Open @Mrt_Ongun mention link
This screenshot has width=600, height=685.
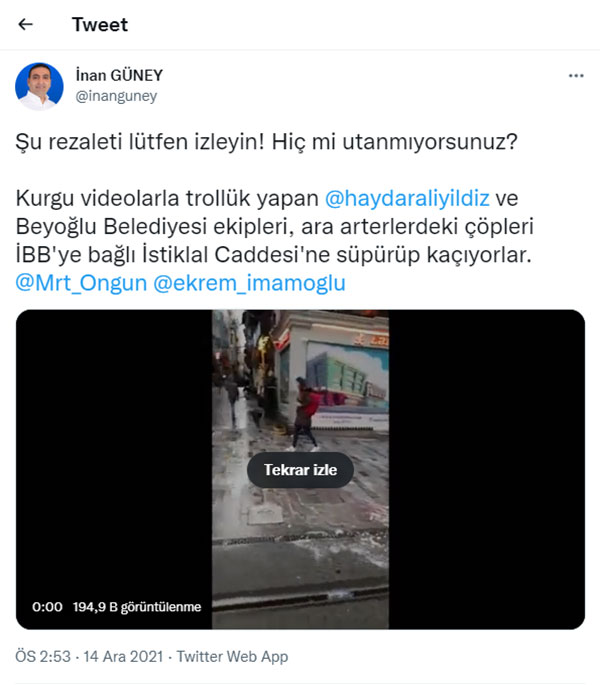click(81, 283)
